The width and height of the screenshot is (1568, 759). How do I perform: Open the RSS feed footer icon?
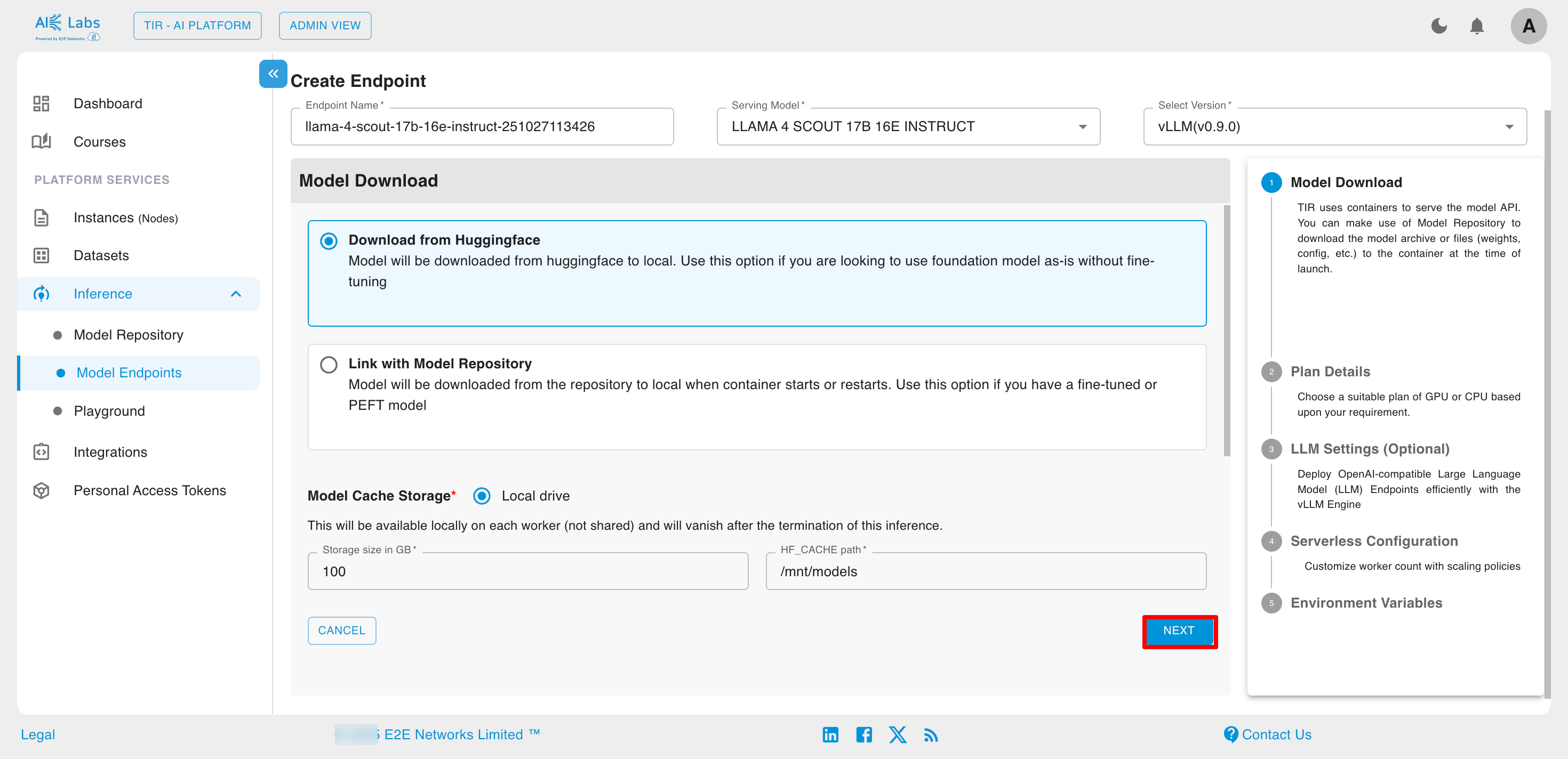(931, 736)
